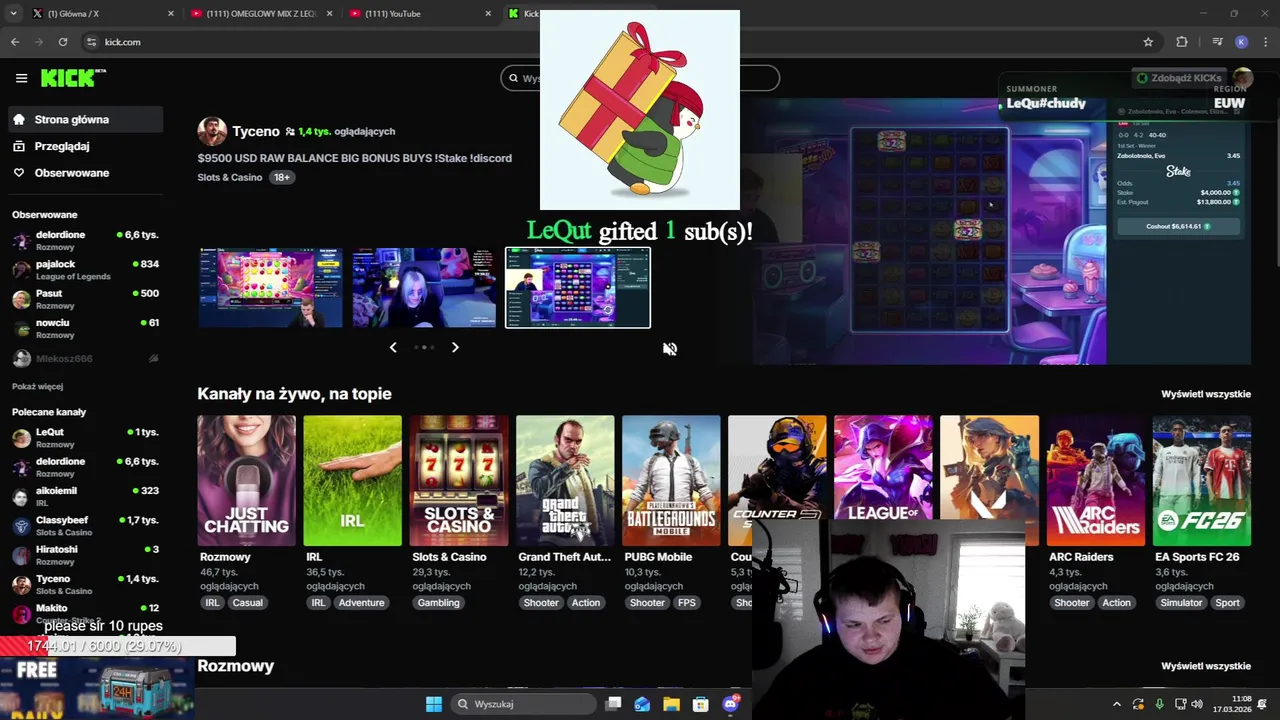This screenshot has height=720, width=1280.
Task: Click the Zdobądź KICKs button
Action: 1179,78
